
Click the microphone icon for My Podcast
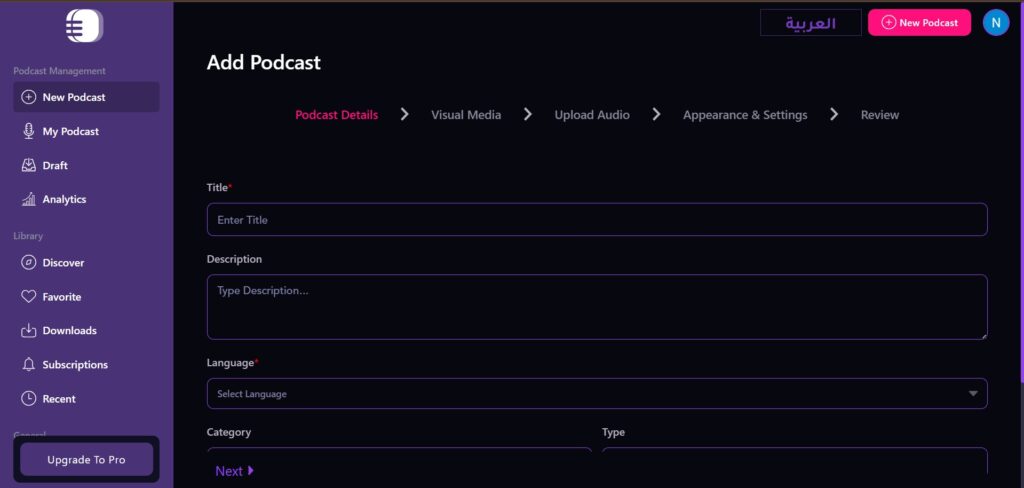(x=28, y=131)
